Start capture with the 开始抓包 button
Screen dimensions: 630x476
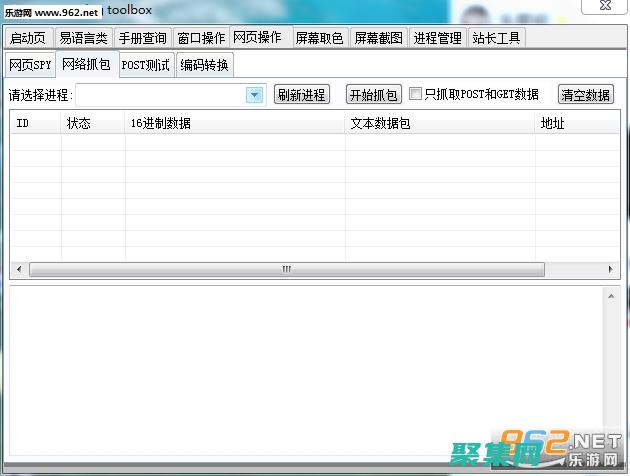pyautogui.click(x=373, y=95)
